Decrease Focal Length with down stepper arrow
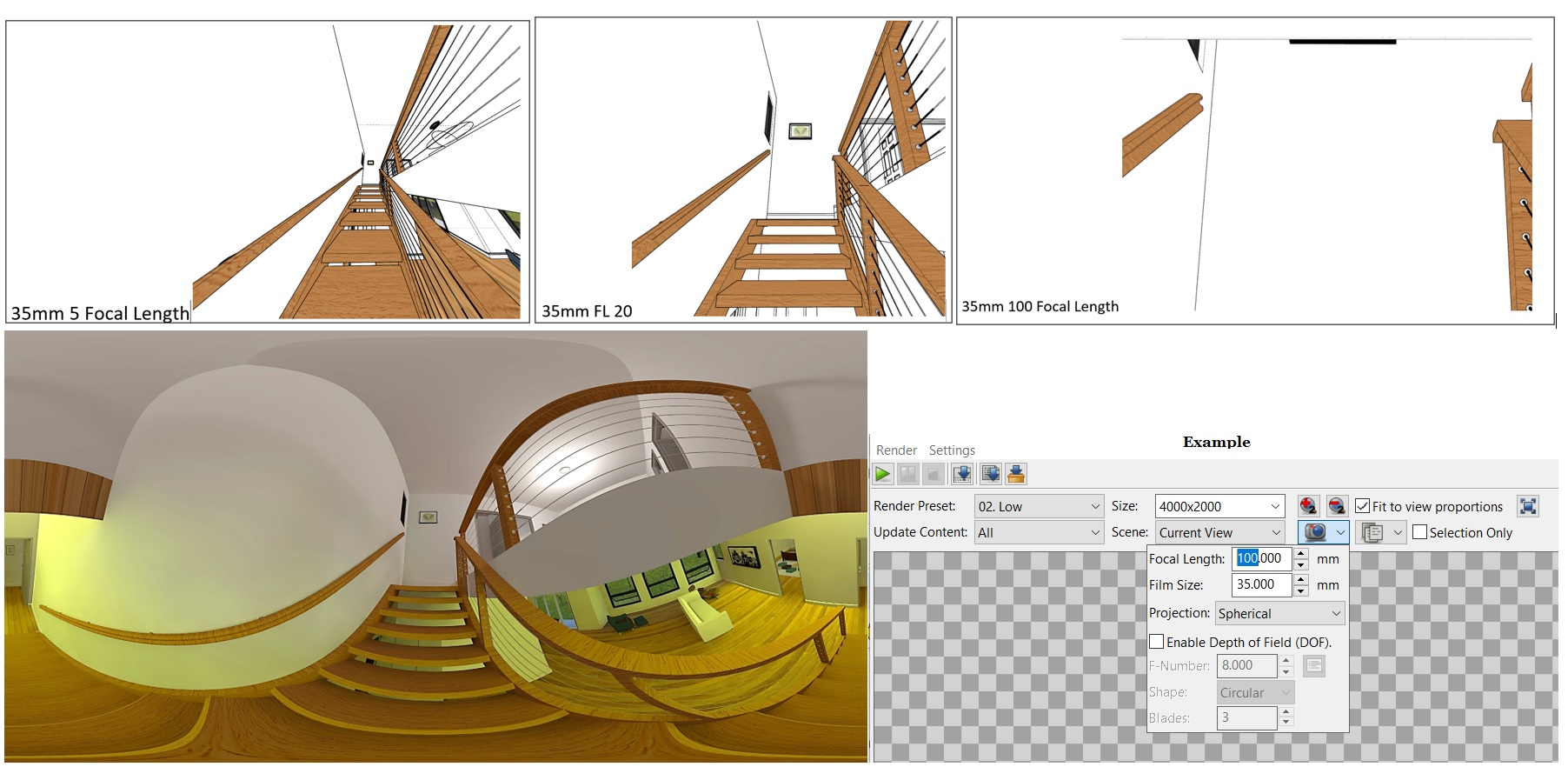1568x767 pixels. 1301,564
